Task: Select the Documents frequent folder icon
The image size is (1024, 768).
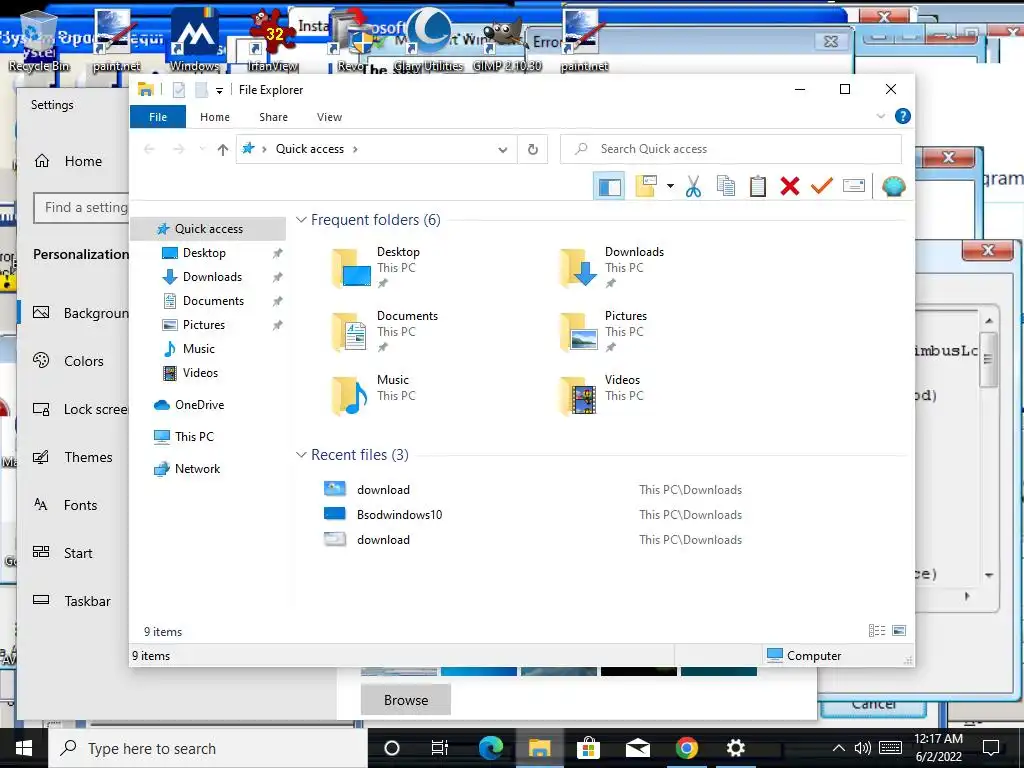Action: tap(351, 332)
